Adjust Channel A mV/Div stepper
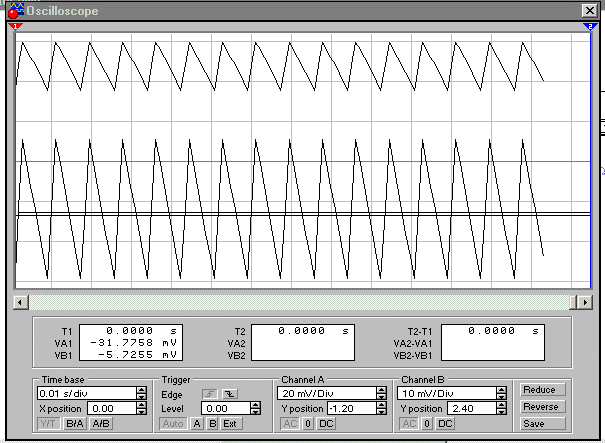This screenshot has height=443, width=605. click(x=381, y=393)
